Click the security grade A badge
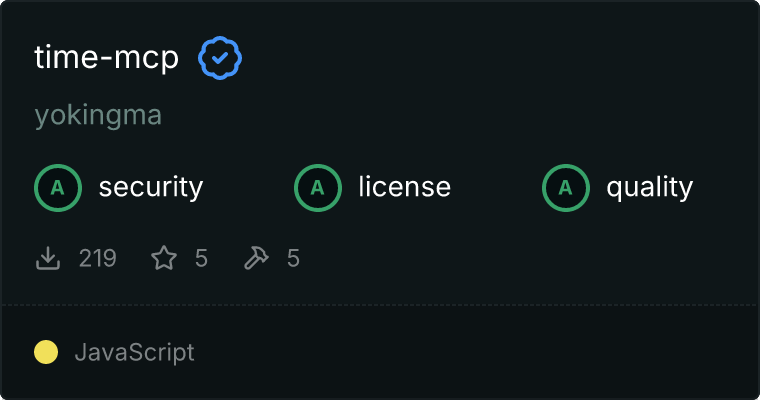 [57, 187]
